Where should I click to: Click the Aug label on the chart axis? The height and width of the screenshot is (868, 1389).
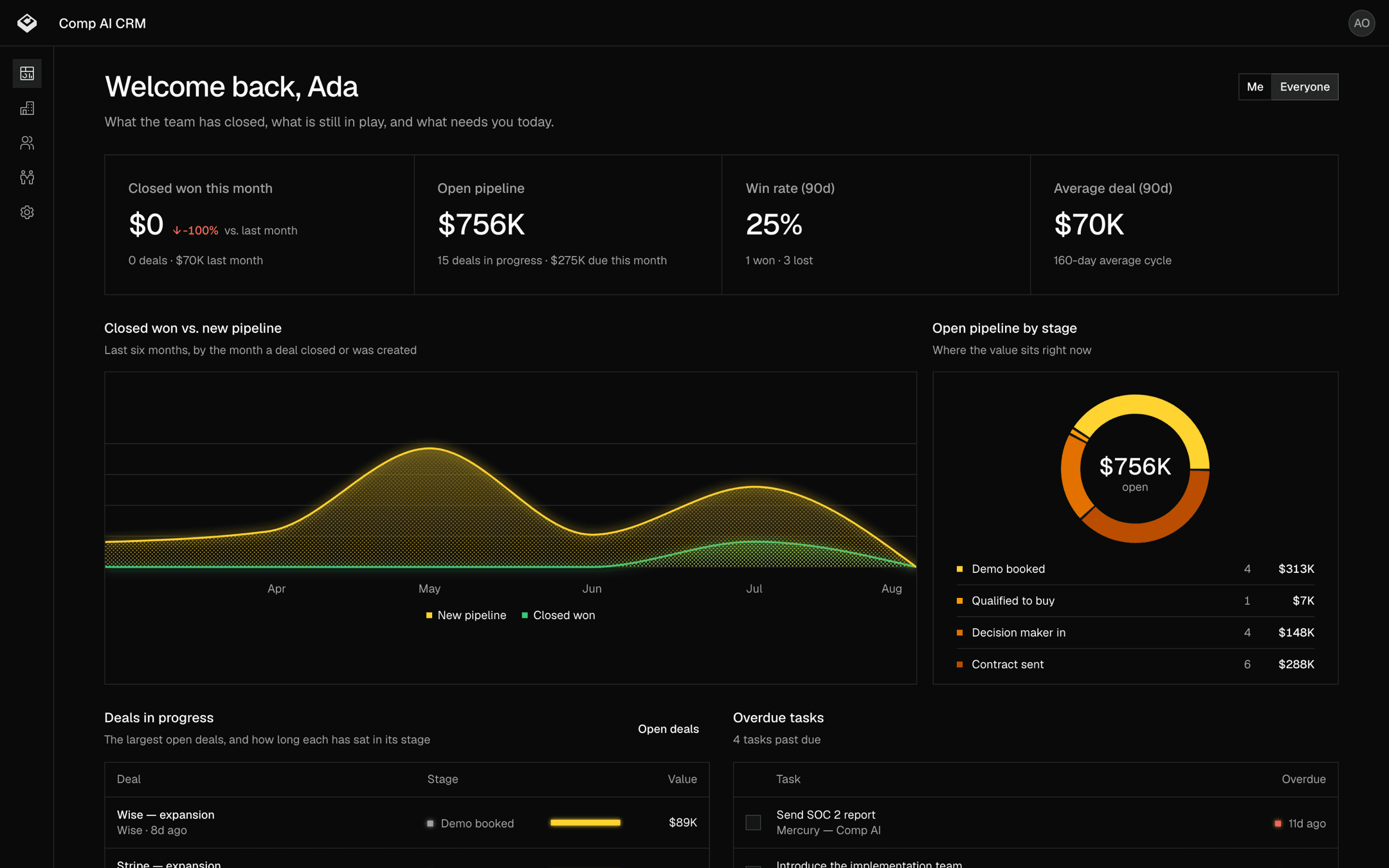point(891,588)
